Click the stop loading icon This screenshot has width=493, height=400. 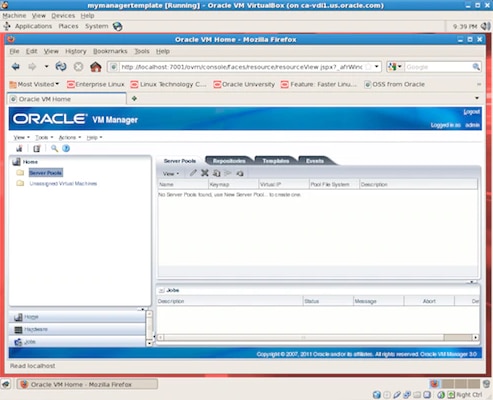(x=78, y=67)
